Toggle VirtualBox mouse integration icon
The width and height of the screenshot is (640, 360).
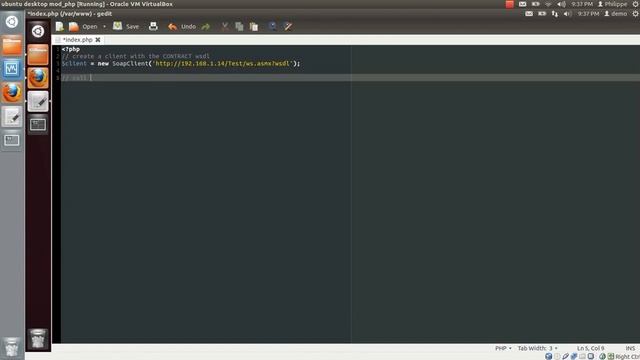click(x=602, y=356)
